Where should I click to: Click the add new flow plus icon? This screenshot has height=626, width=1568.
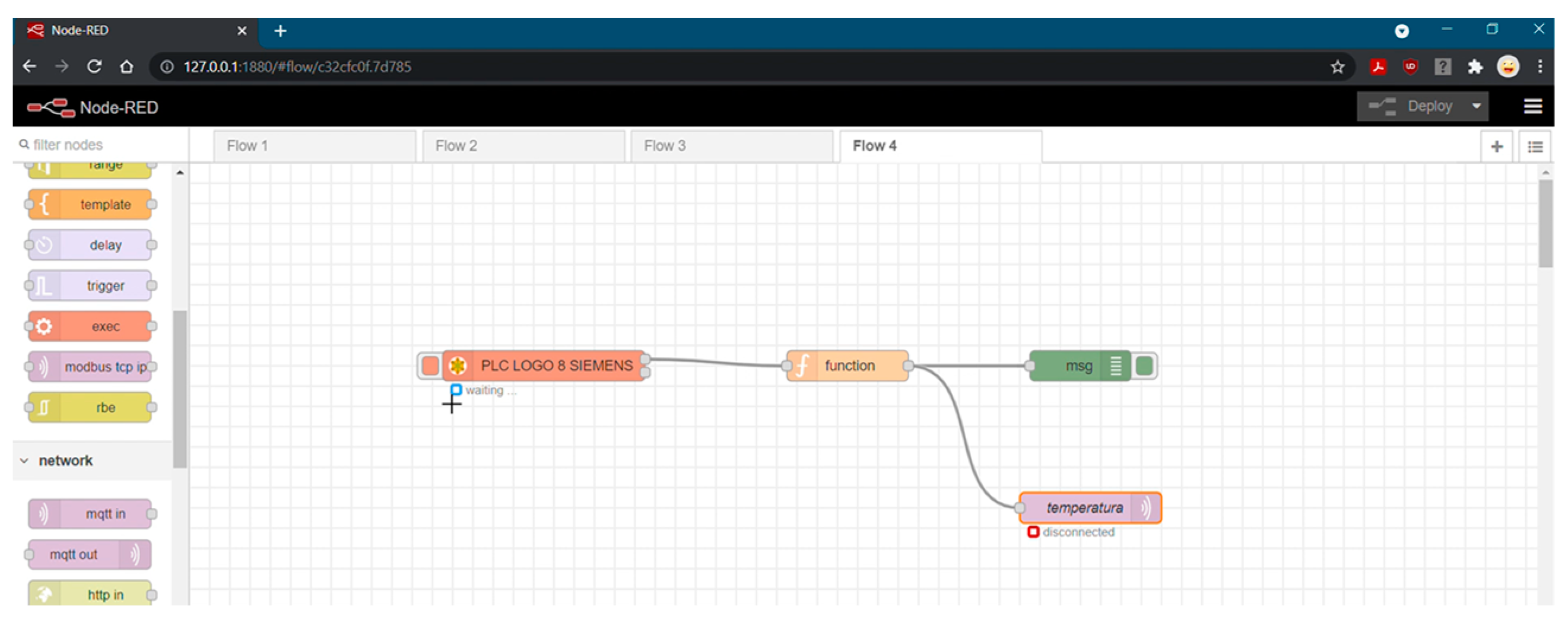pyautogui.click(x=1496, y=147)
